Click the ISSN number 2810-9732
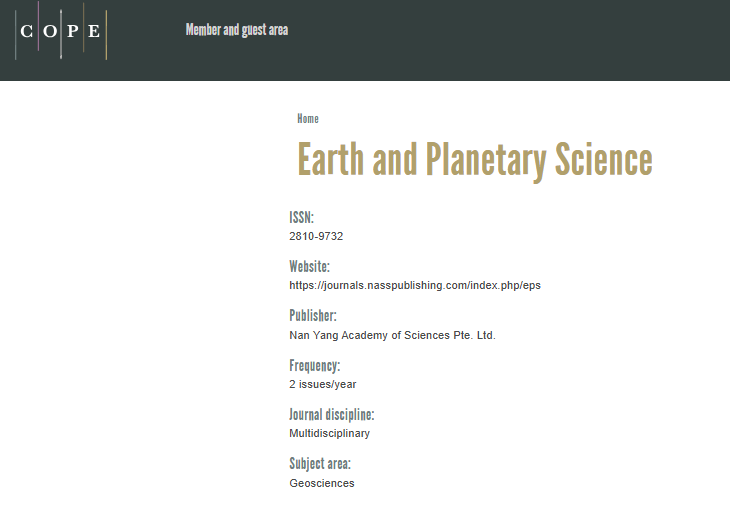Image resolution: width=730 pixels, height=510 pixels. 316,236
